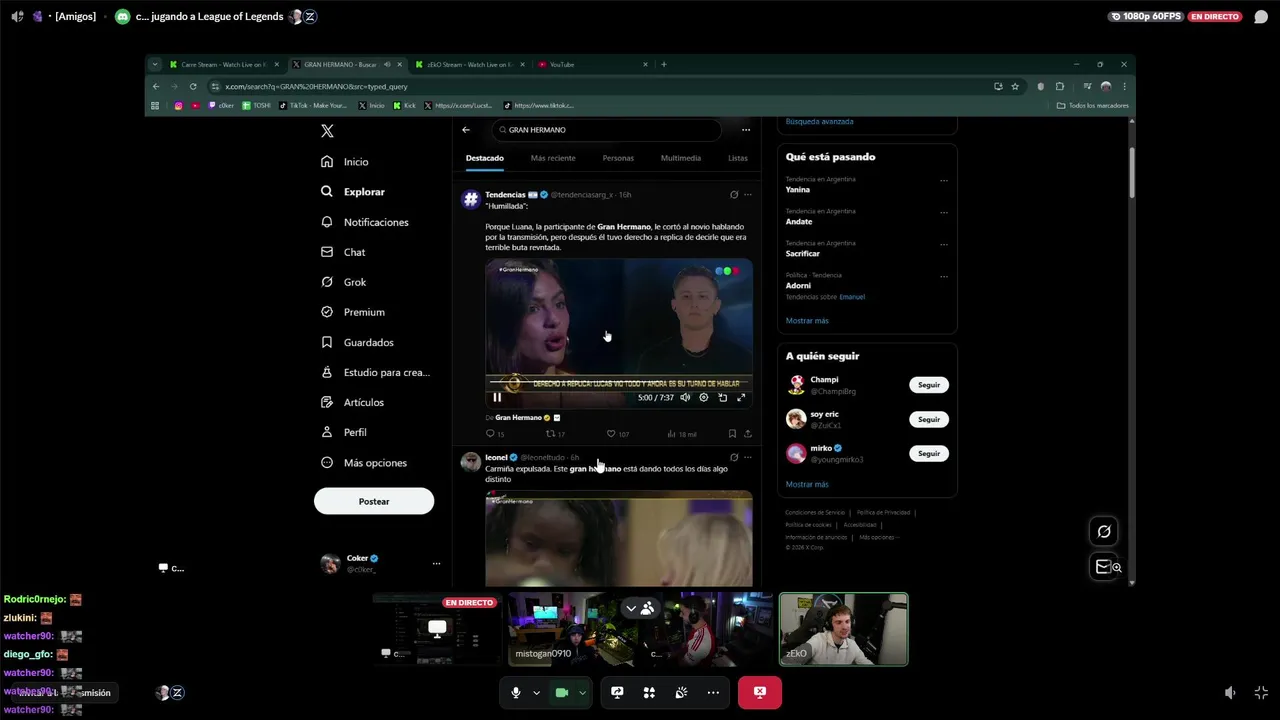1280x720 pixels.
Task: Reply to Tendencias tweet comment icon
Action: click(x=490, y=434)
